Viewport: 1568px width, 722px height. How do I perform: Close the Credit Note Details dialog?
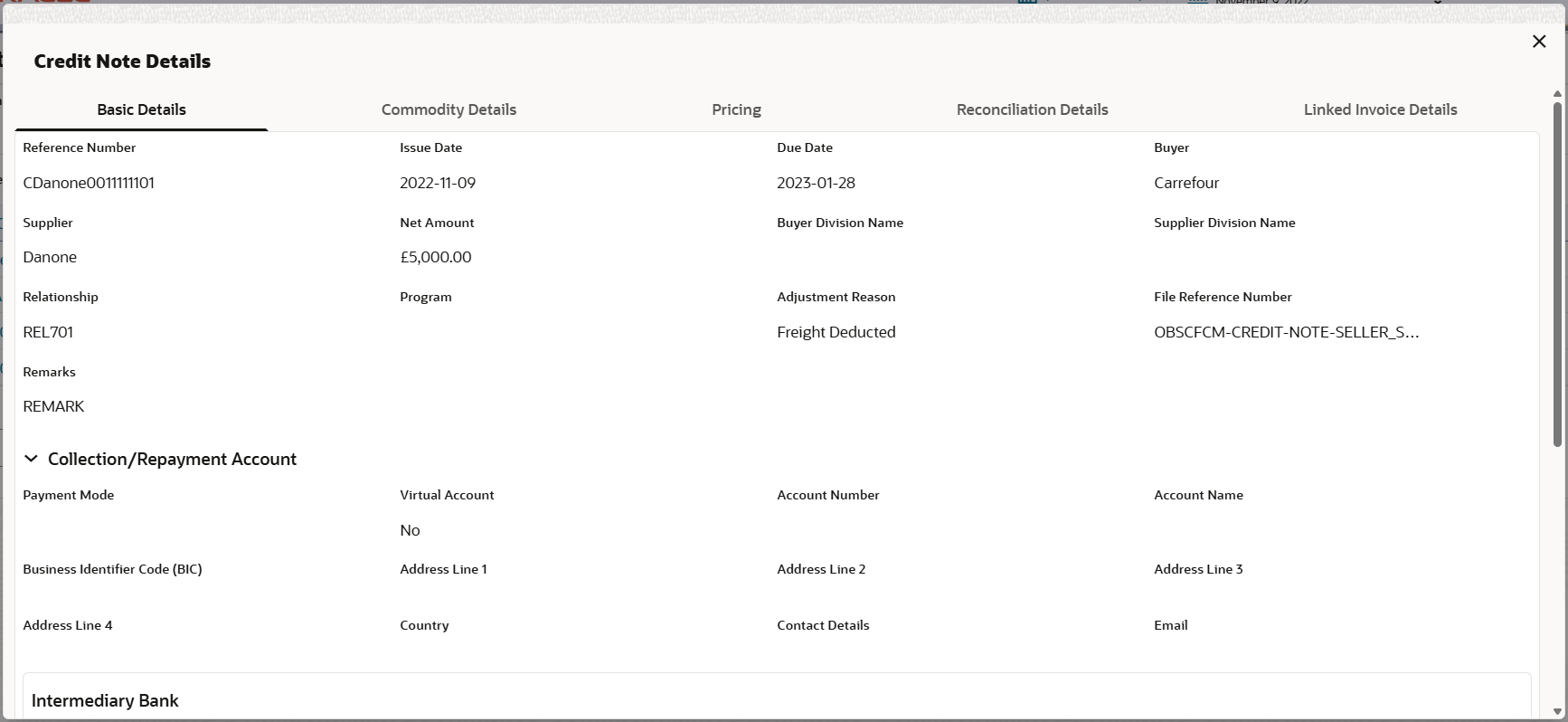pyautogui.click(x=1539, y=42)
